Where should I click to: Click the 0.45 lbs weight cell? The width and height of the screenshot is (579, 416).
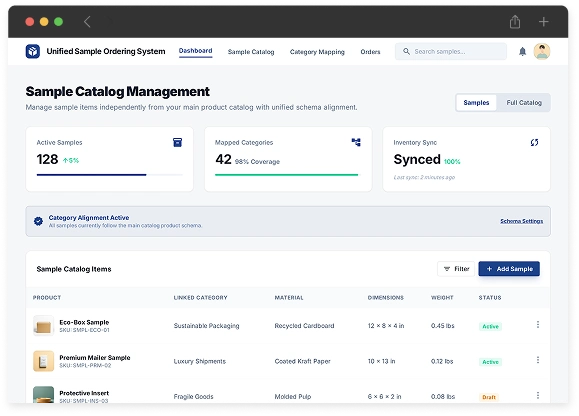(442, 326)
